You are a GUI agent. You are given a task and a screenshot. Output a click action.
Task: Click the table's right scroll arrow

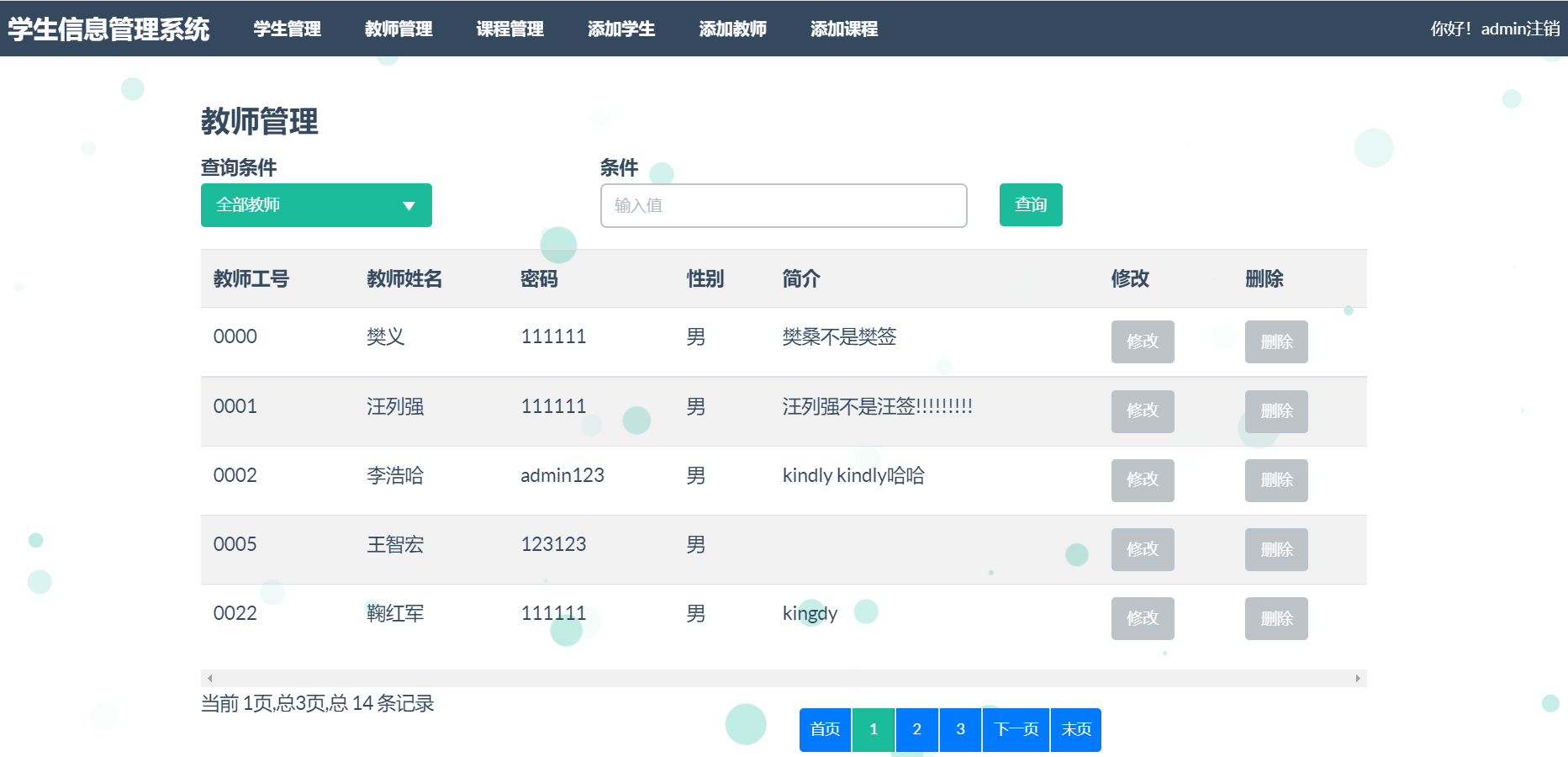coord(1357,678)
